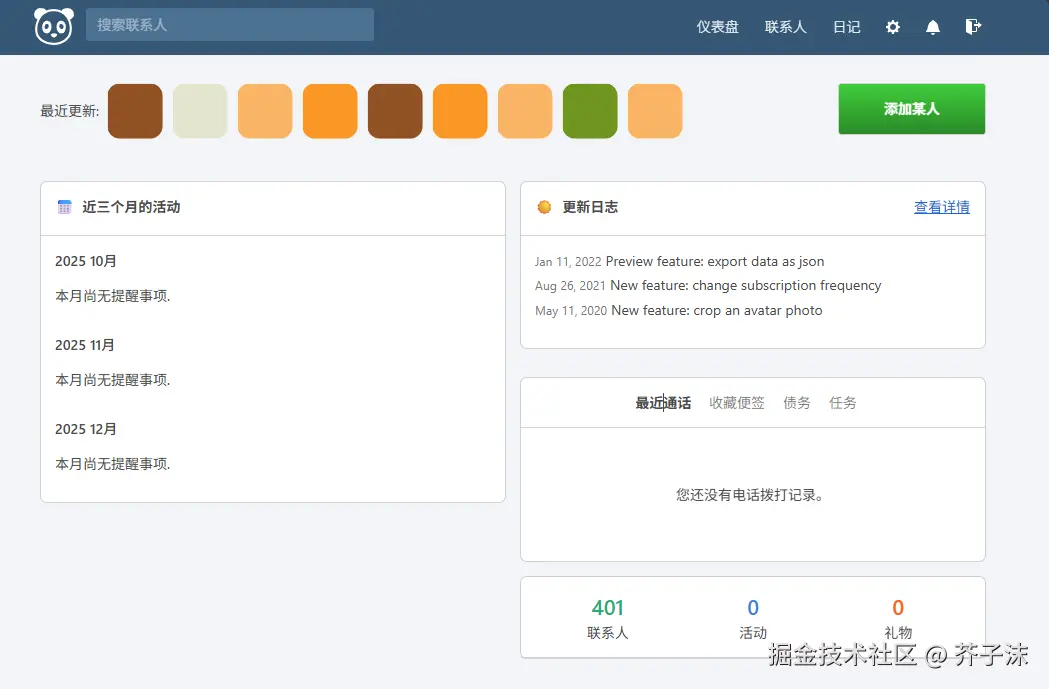Select the 最近通话 tab
Viewport: 1049px width, 689px height.
click(663, 403)
